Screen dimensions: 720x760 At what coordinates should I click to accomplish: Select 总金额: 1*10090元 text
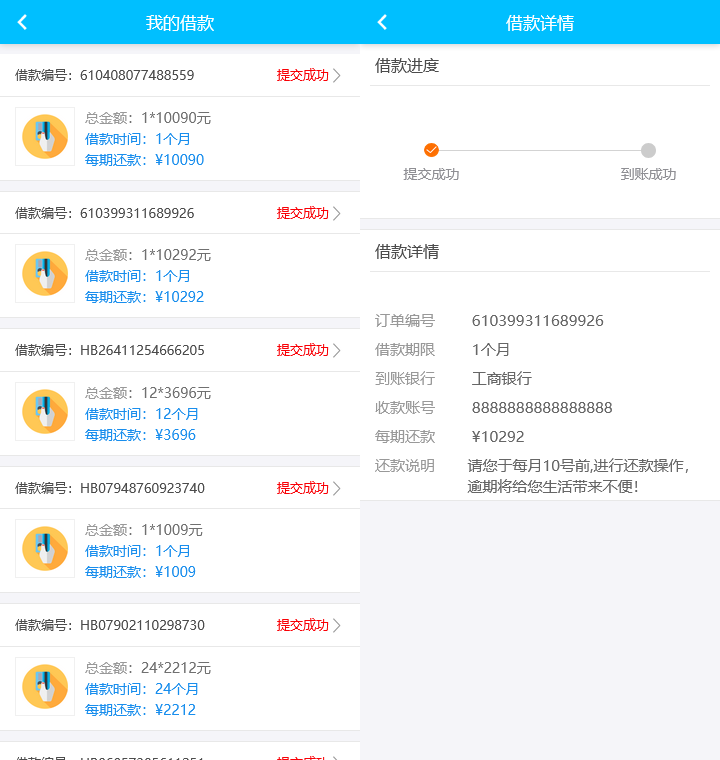[x=148, y=118]
